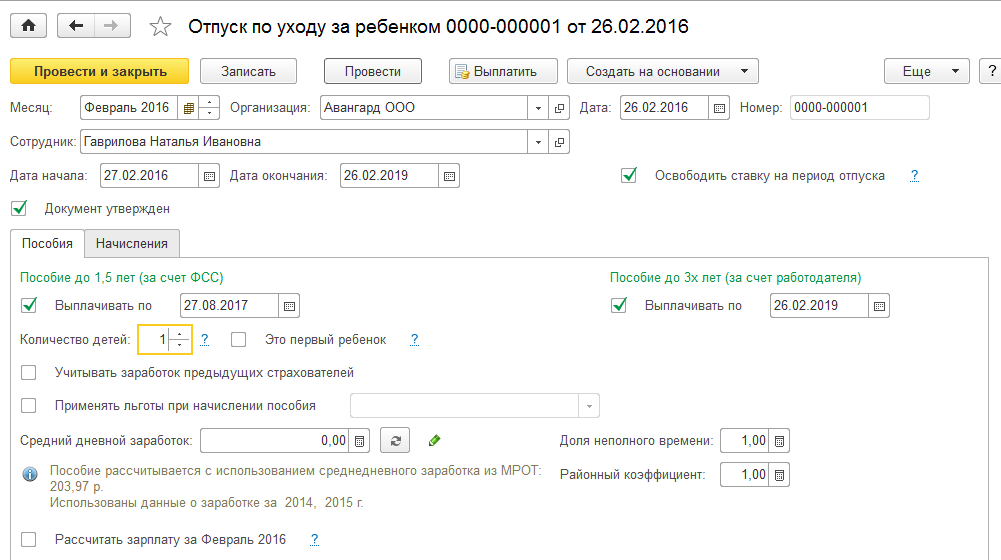Add document to favorites with star icon
Screen dimensions: 1001x560
point(160,27)
